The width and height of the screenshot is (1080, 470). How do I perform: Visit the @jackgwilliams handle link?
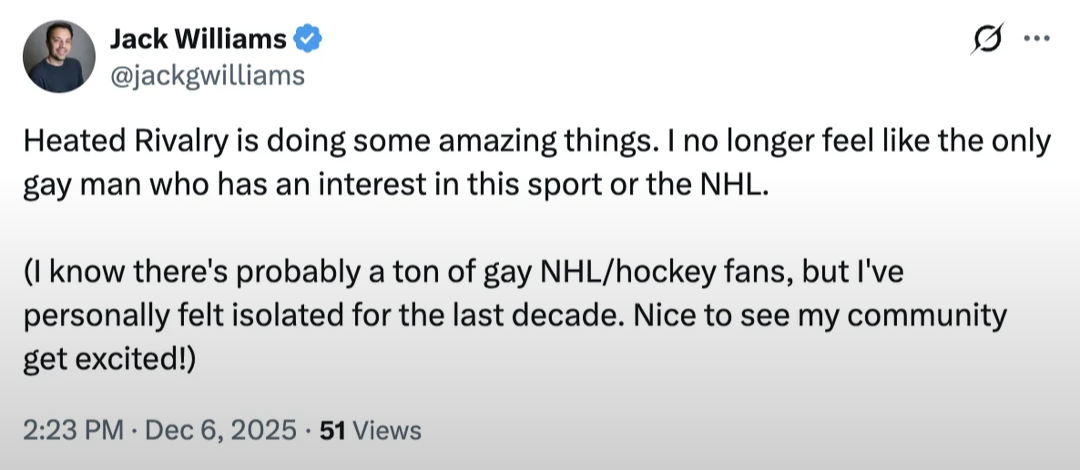click(207, 75)
